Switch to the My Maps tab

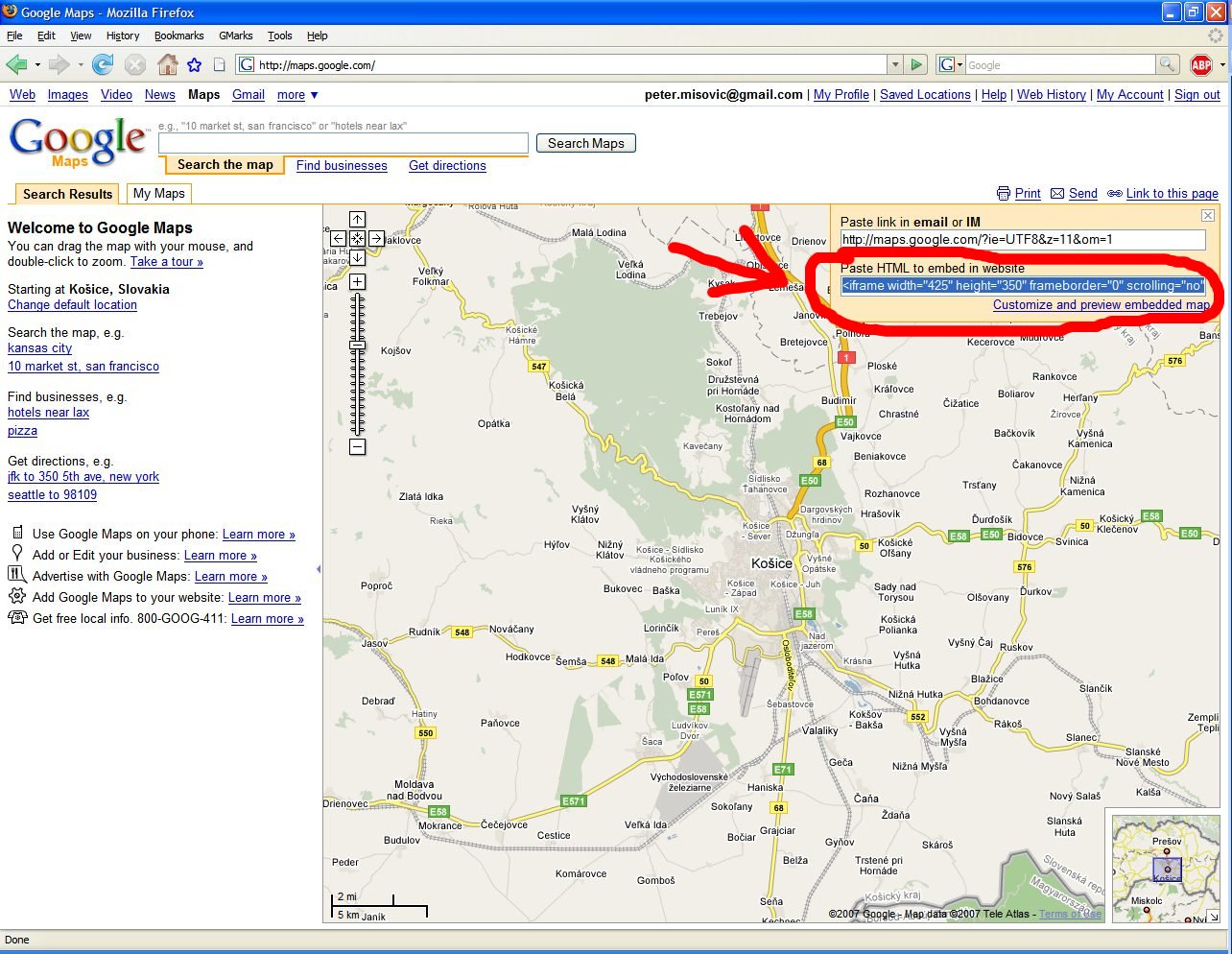point(159,193)
